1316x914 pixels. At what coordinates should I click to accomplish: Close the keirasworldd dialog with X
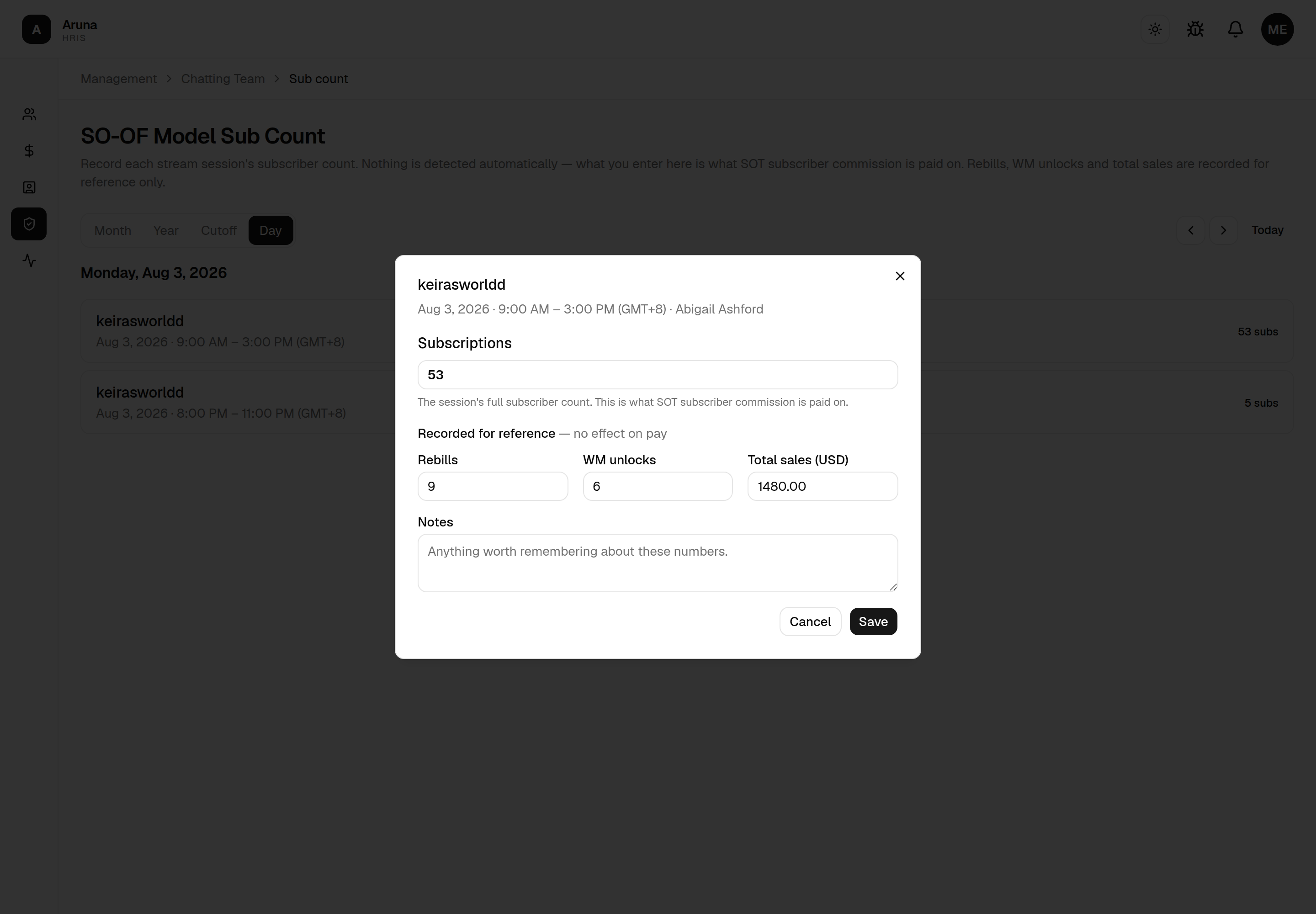tap(900, 276)
